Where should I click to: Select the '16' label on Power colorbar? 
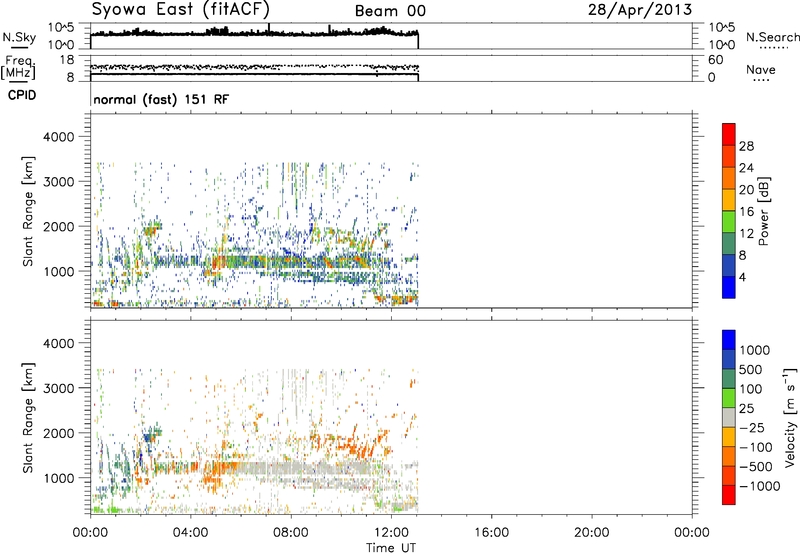click(746, 212)
